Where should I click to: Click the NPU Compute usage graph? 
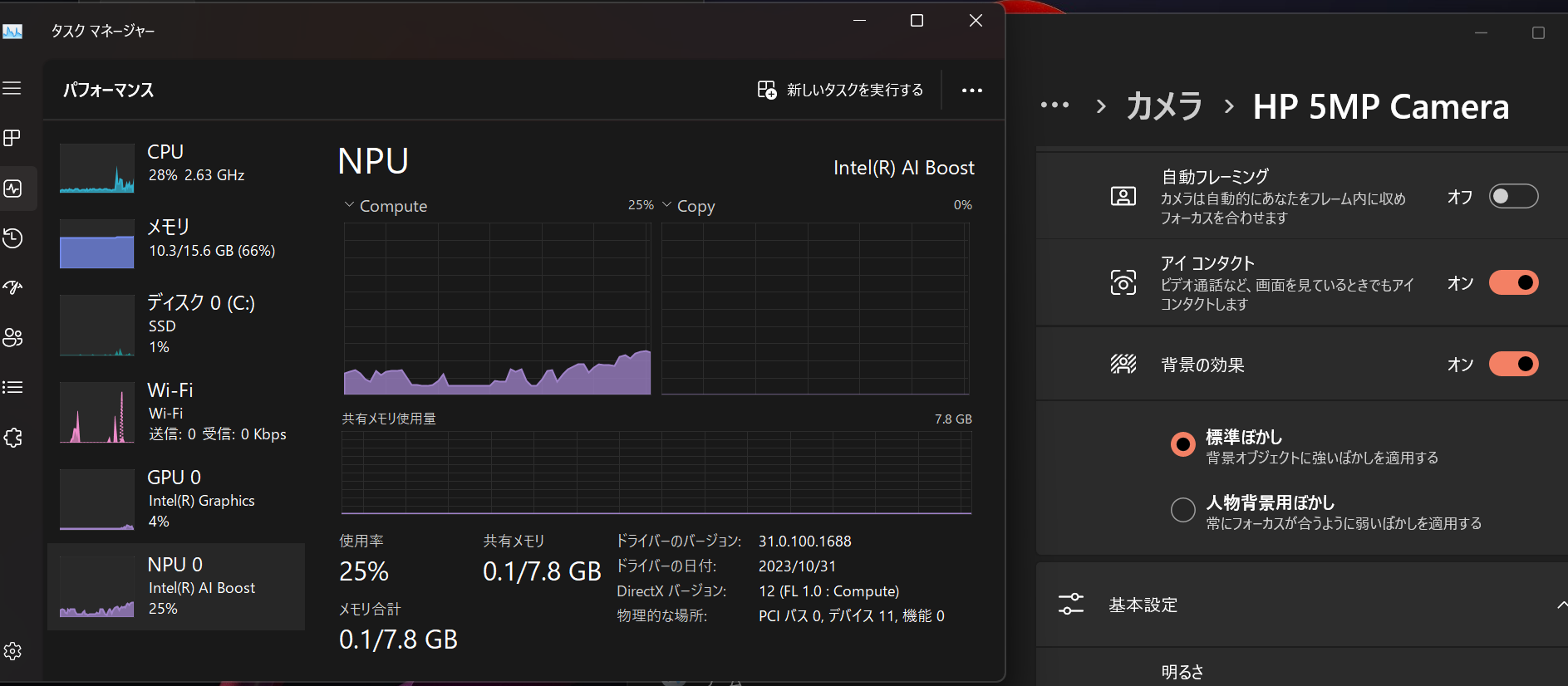[497, 308]
